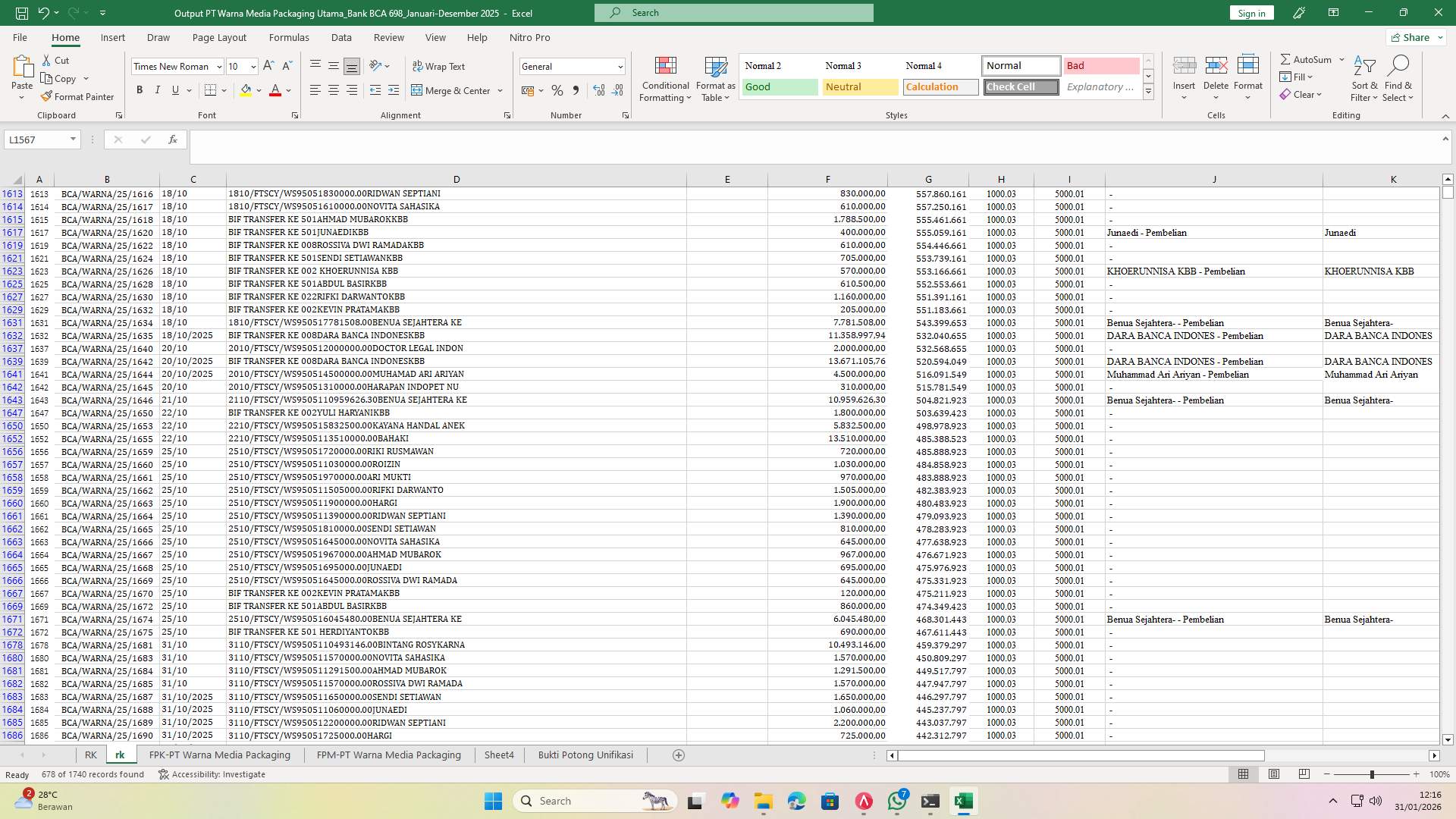Toggle italic formatting
1456x819 pixels.
coord(157,89)
